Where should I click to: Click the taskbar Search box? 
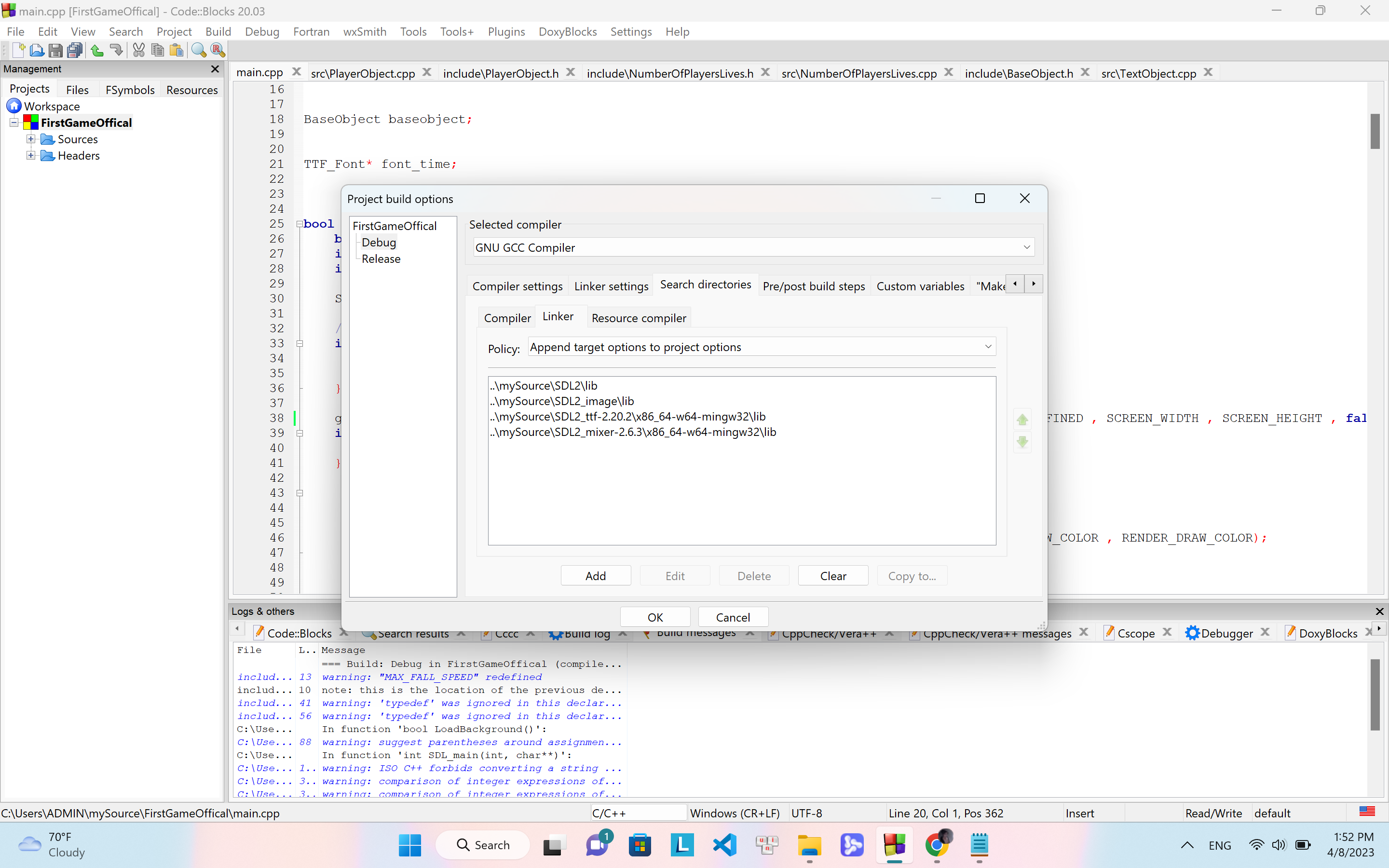click(x=483, y=845)
